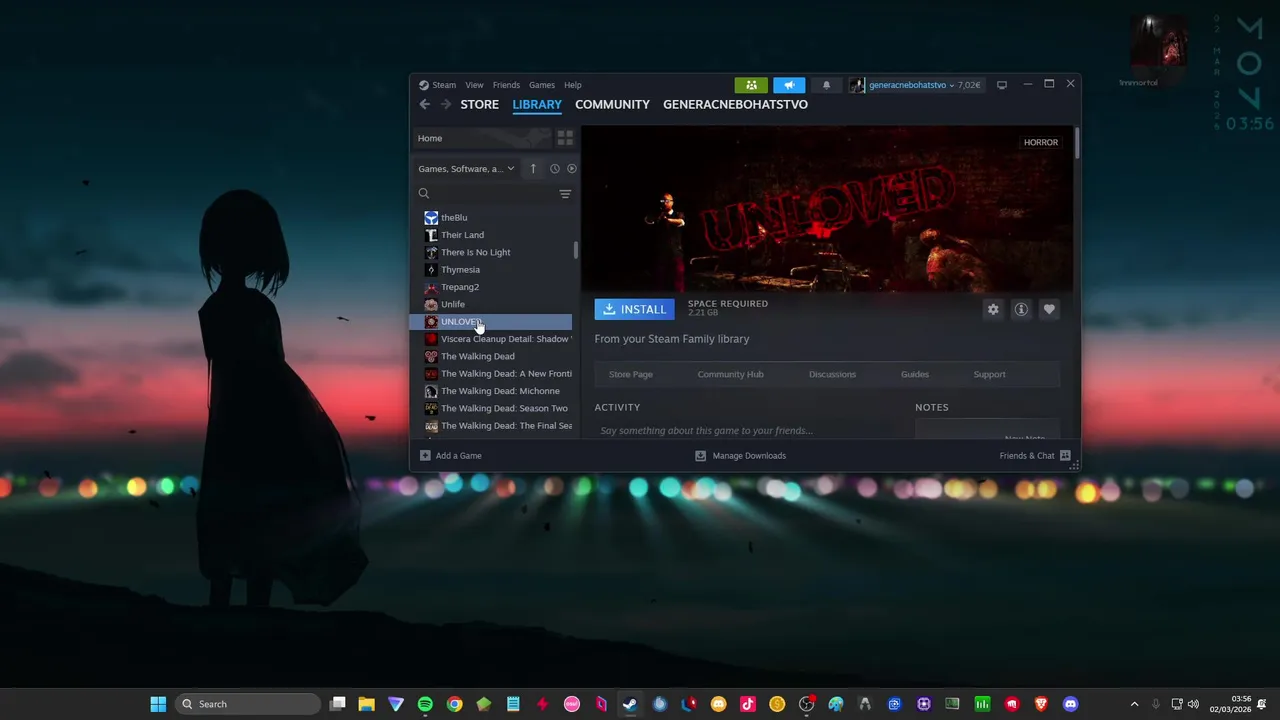Click the library search field
The width and height of the screenshot is (1280, 720).
(487, 194)
